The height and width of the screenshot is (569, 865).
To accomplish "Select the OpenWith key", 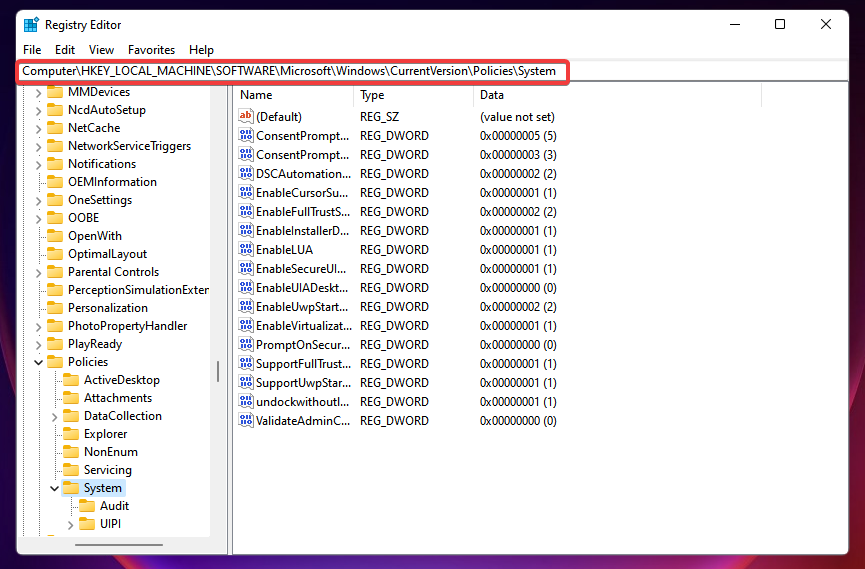I will click(94, 236).
